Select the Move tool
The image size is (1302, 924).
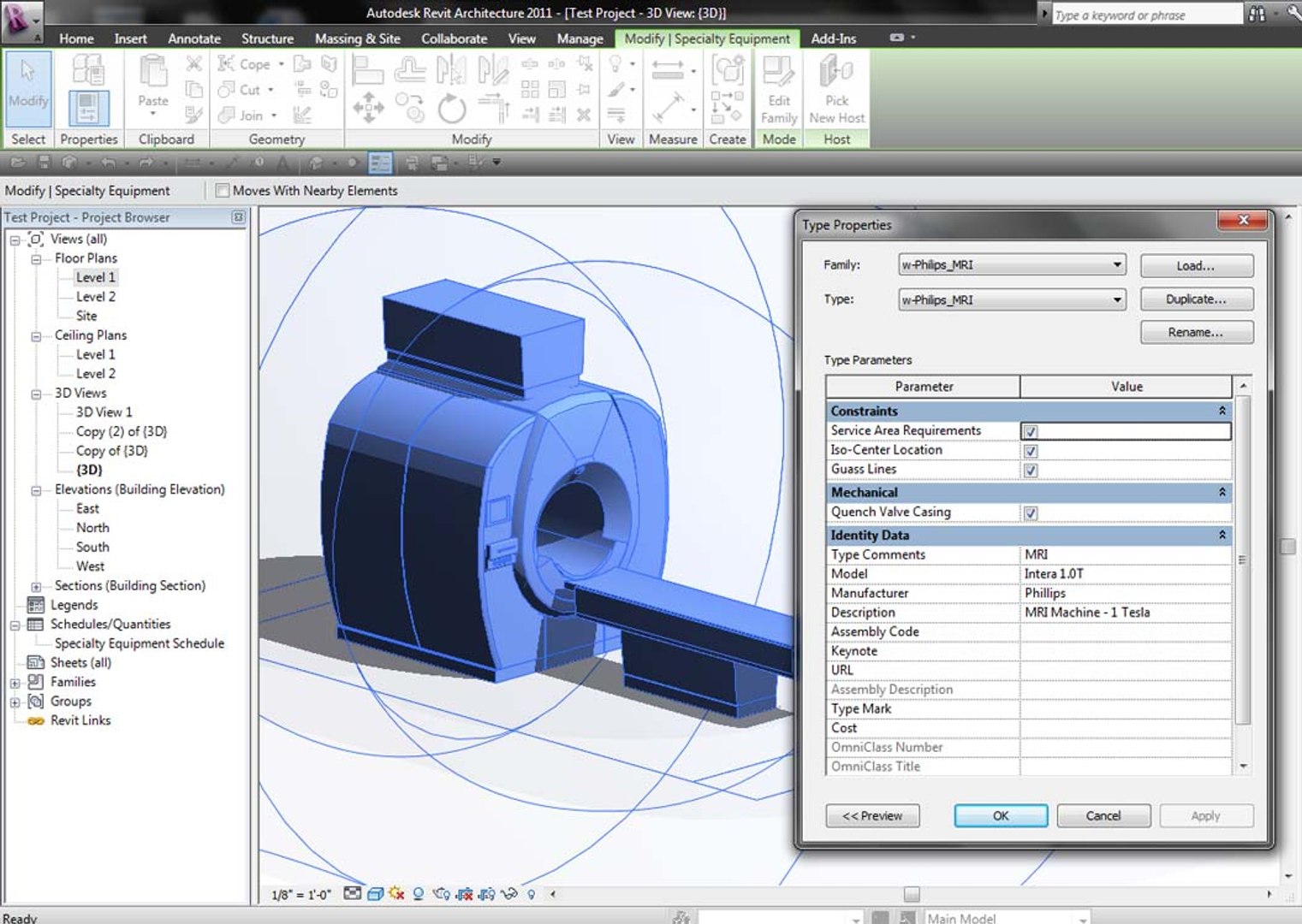point(368,108)
